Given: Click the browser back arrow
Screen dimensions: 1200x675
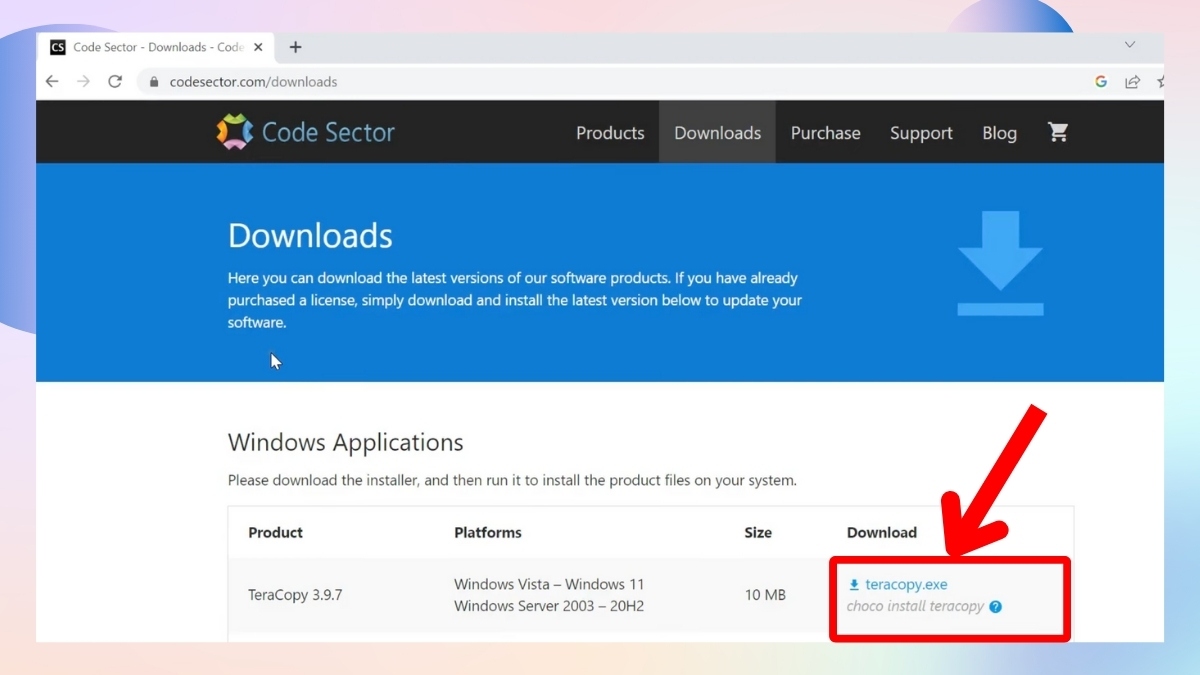Looking at the screenshot, I should point(52,82).
